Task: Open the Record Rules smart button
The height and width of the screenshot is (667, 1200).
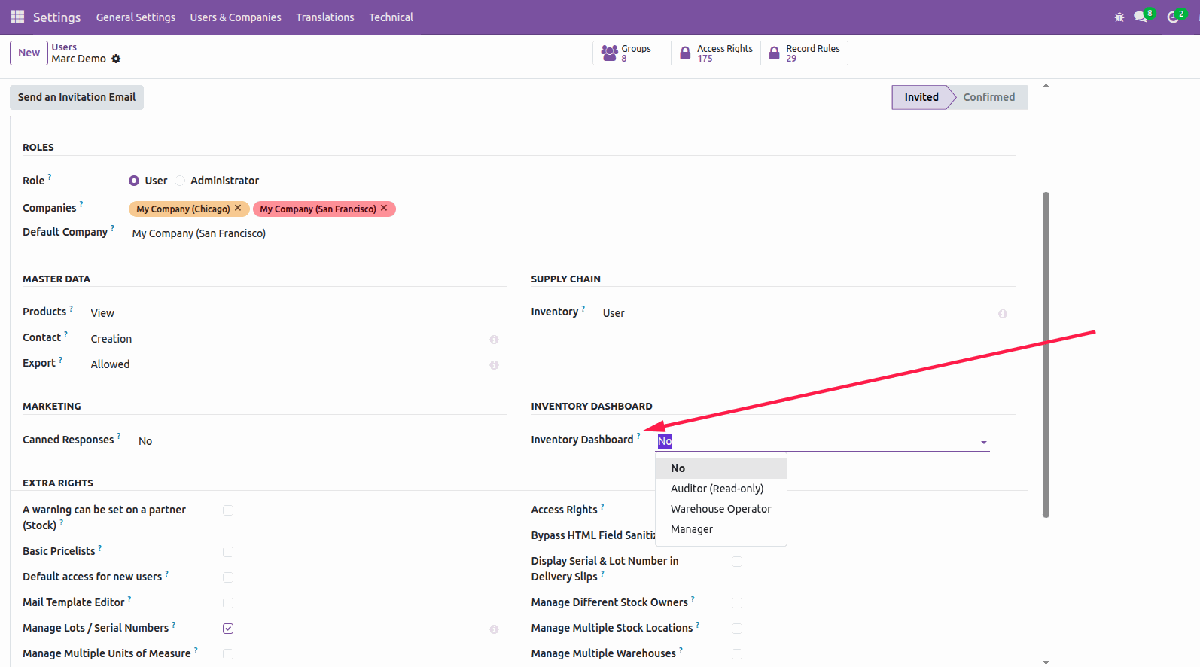Action: tap(804, 53)
